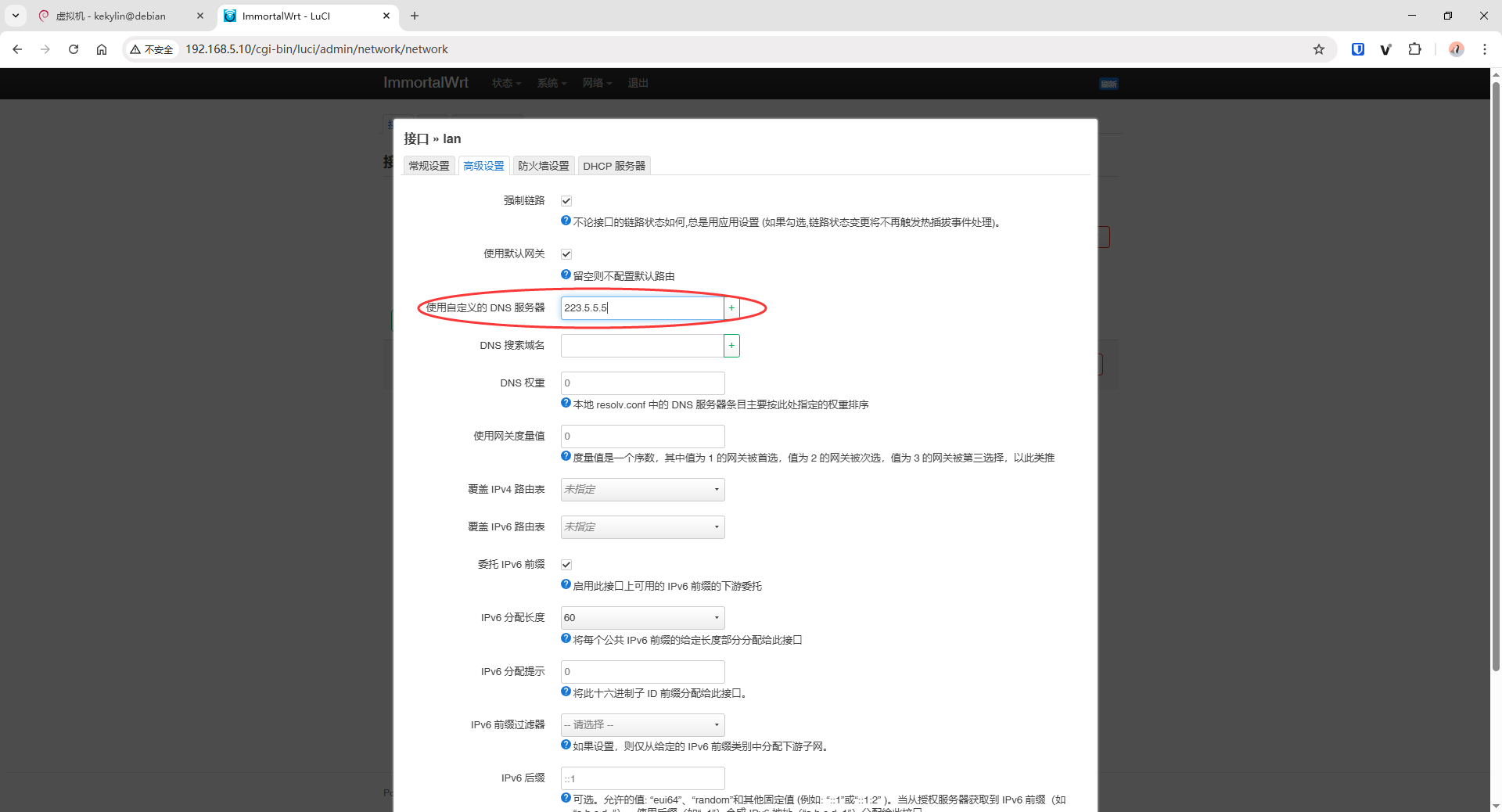
Task: Open the IPv6 前缀过滤器 selector
Action: 641,724
